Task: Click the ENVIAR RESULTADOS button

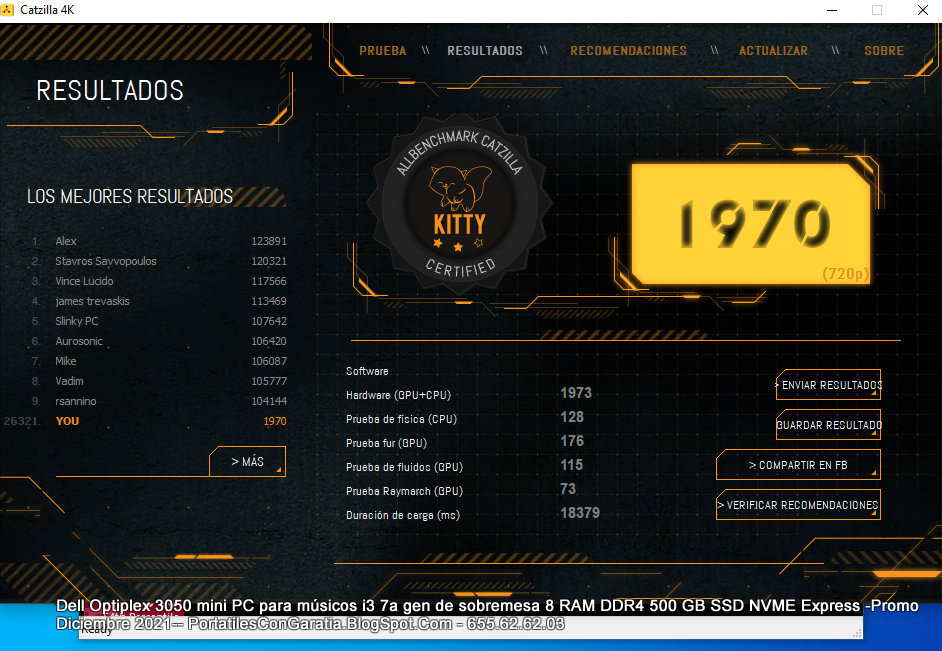Action: coord(828,385)
